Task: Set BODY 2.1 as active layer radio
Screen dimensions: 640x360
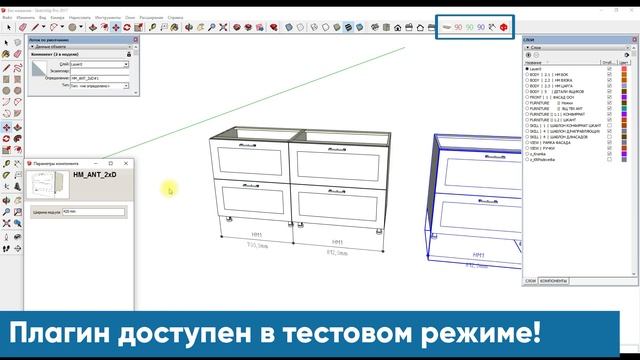Action: pos(527,75)
